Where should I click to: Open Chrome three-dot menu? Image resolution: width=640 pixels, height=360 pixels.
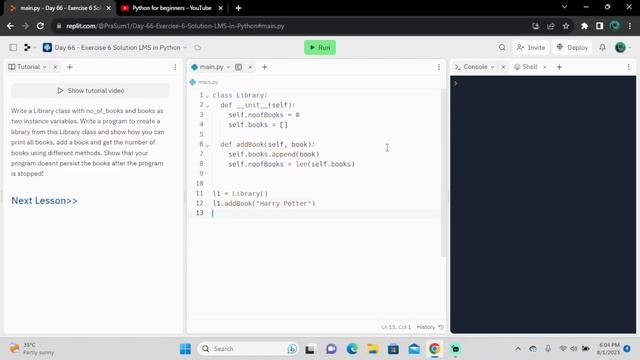630,26
